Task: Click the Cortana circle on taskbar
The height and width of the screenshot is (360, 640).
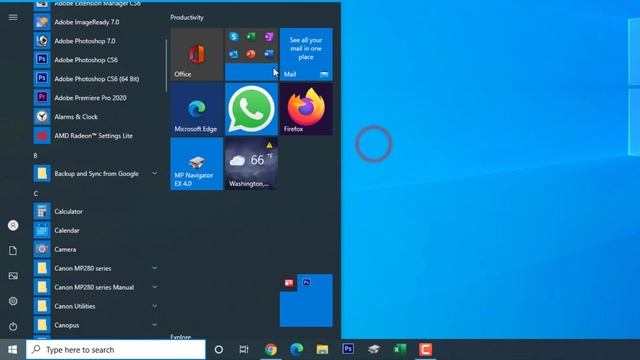Action: (x=219, y=350)
